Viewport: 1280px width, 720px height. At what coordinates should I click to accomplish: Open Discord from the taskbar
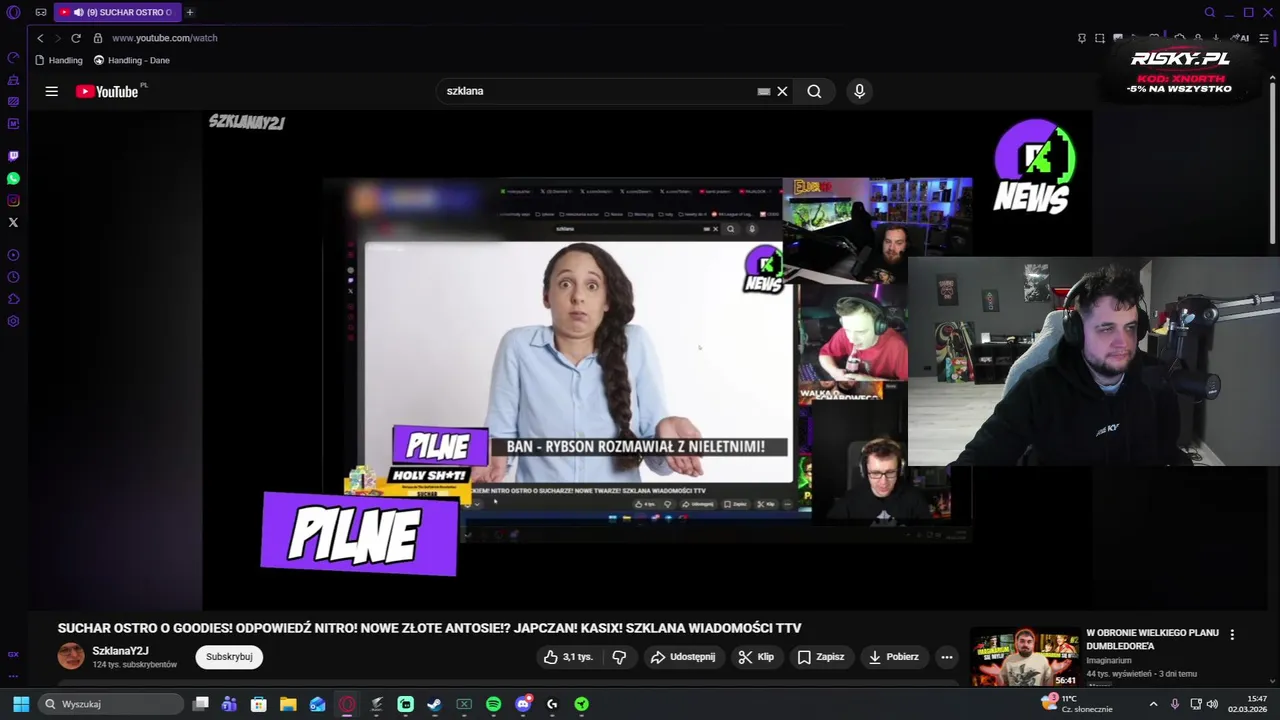(x=523, y=704)
